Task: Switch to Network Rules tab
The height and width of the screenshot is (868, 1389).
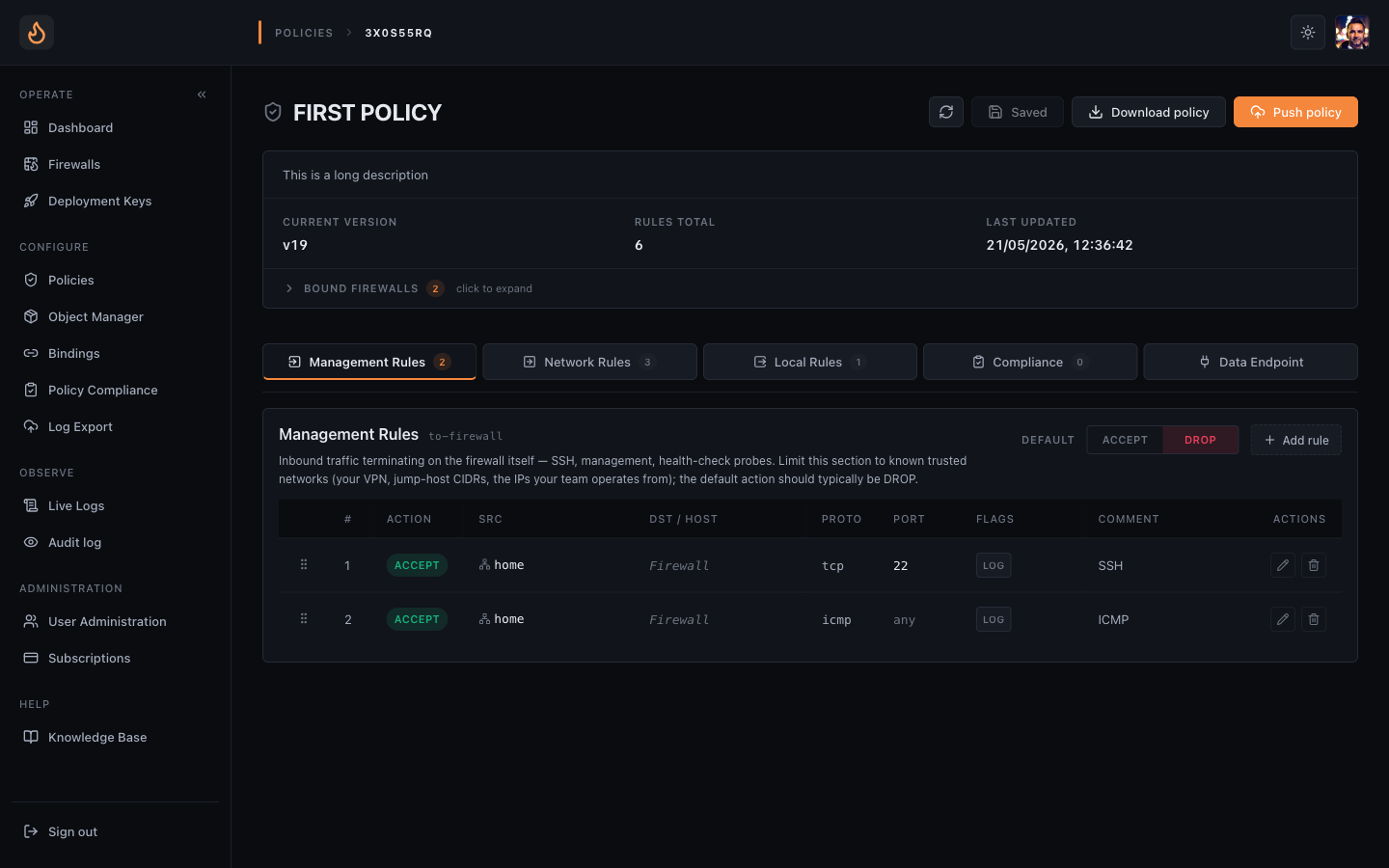Action: (589, 362)
